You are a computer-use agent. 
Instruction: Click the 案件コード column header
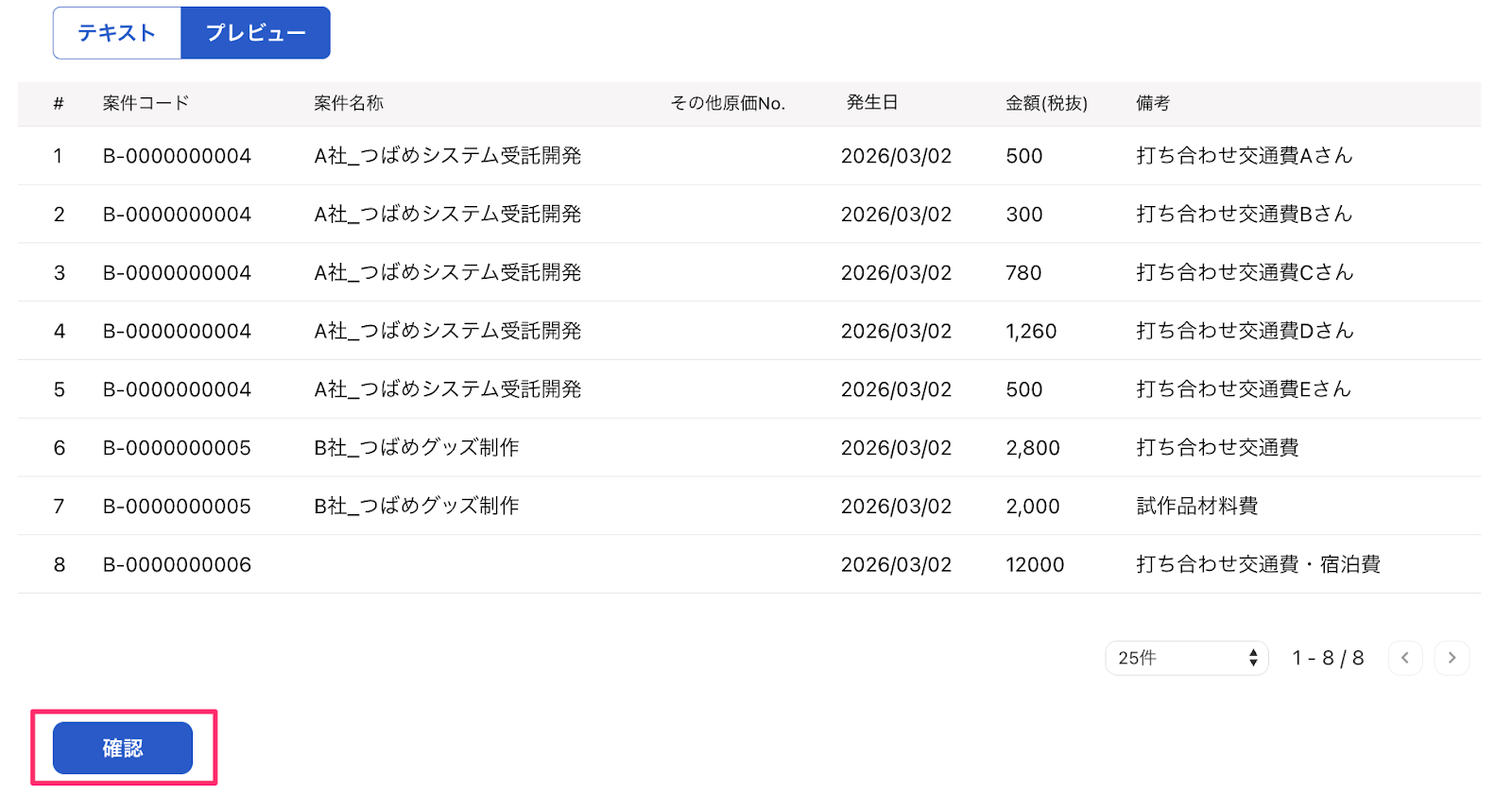pyautogui.click(x=146, y=103)
